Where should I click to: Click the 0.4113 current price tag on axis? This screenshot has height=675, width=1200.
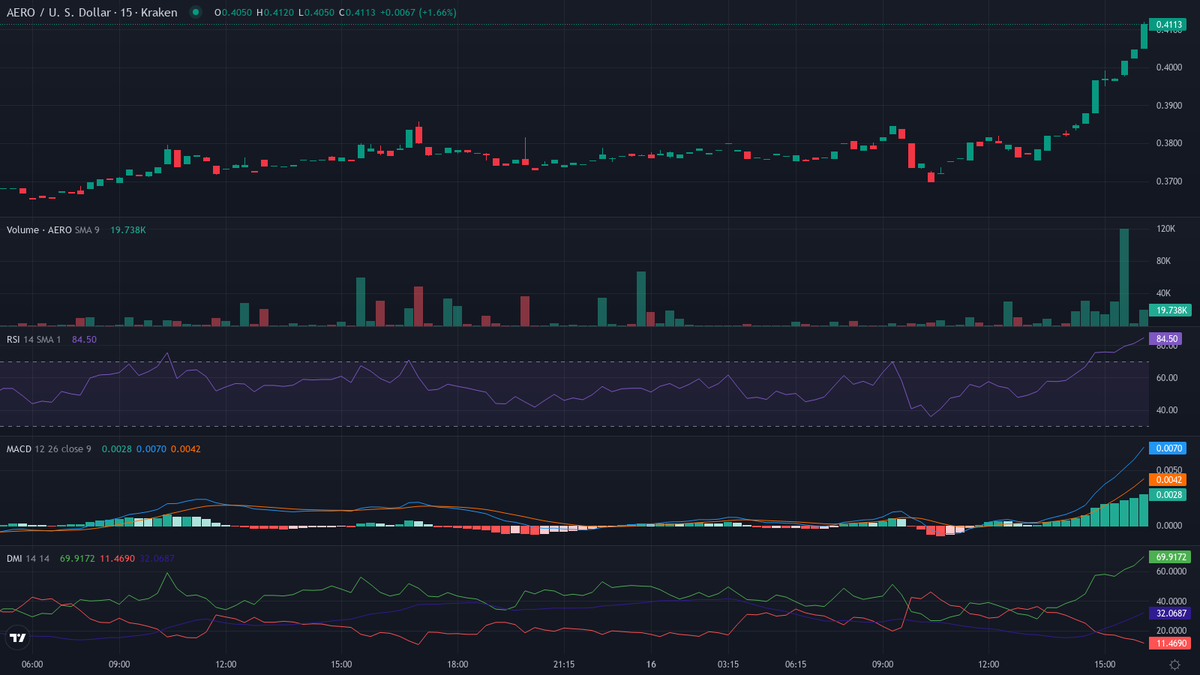pyautogui.click(x=1168, y=24)
